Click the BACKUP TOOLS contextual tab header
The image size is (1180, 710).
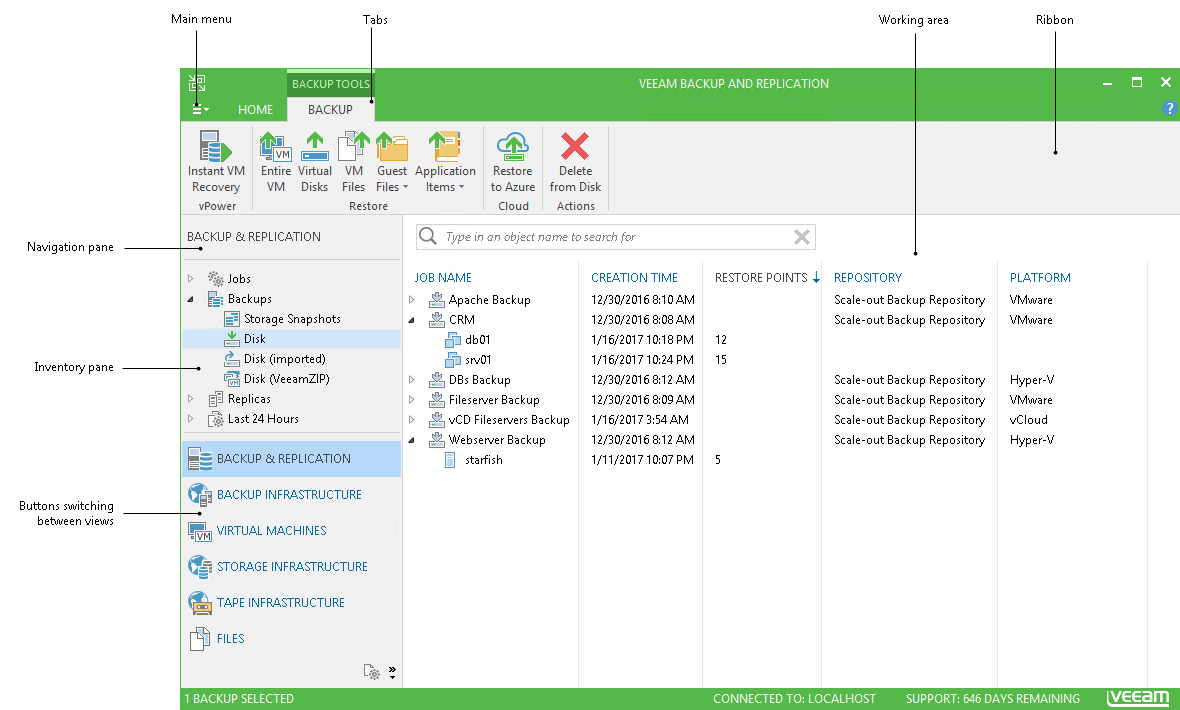tap(330, 84)
